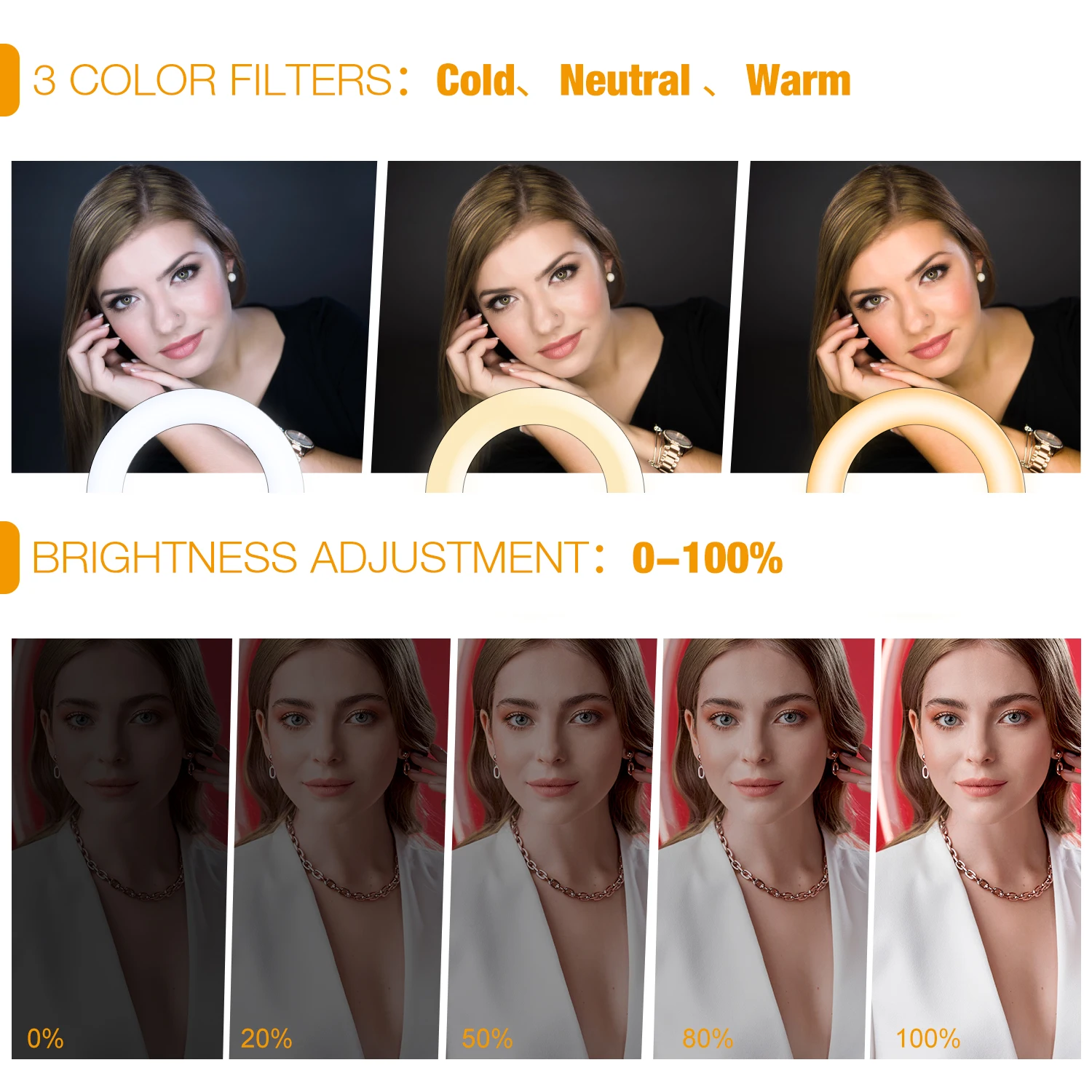Screen dimensions: 1092x1092
Task: Click the "100%" label text
Action: point(927,1038)
